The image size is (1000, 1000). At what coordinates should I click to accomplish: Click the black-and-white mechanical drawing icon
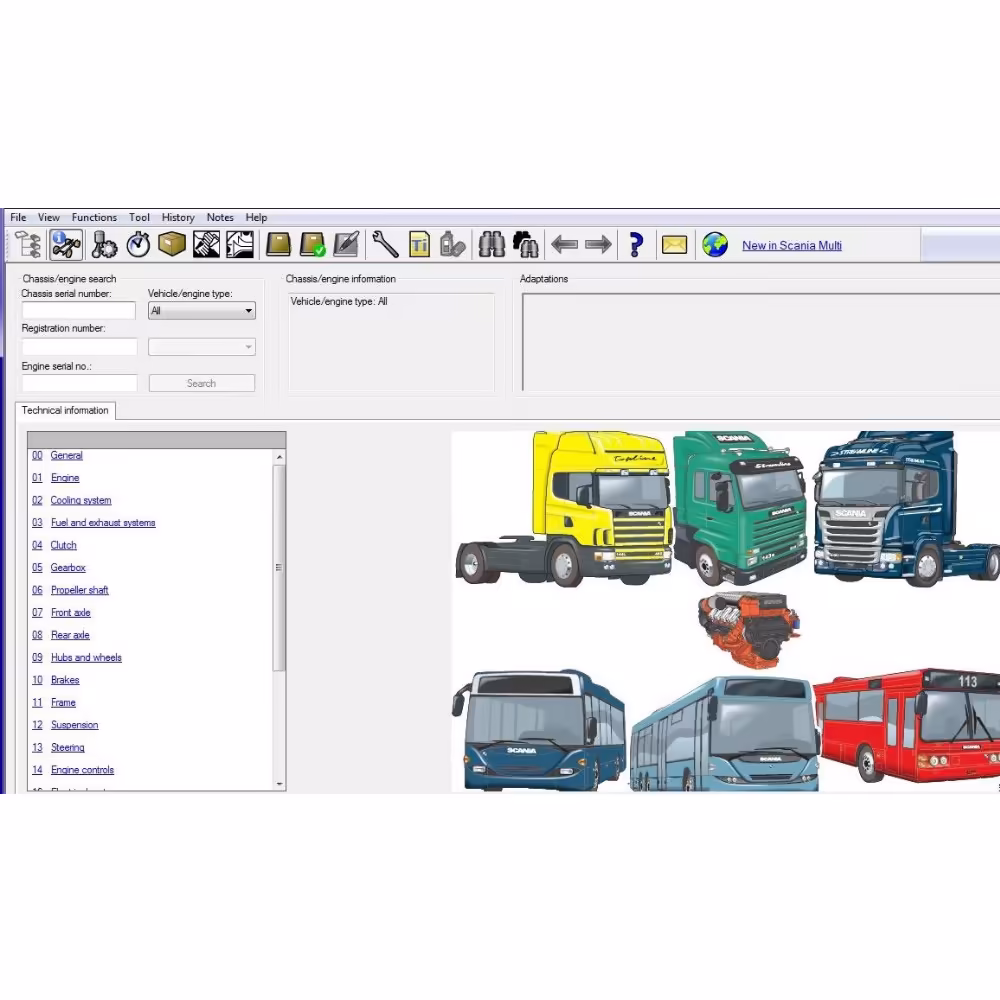(x=240, y=245)
